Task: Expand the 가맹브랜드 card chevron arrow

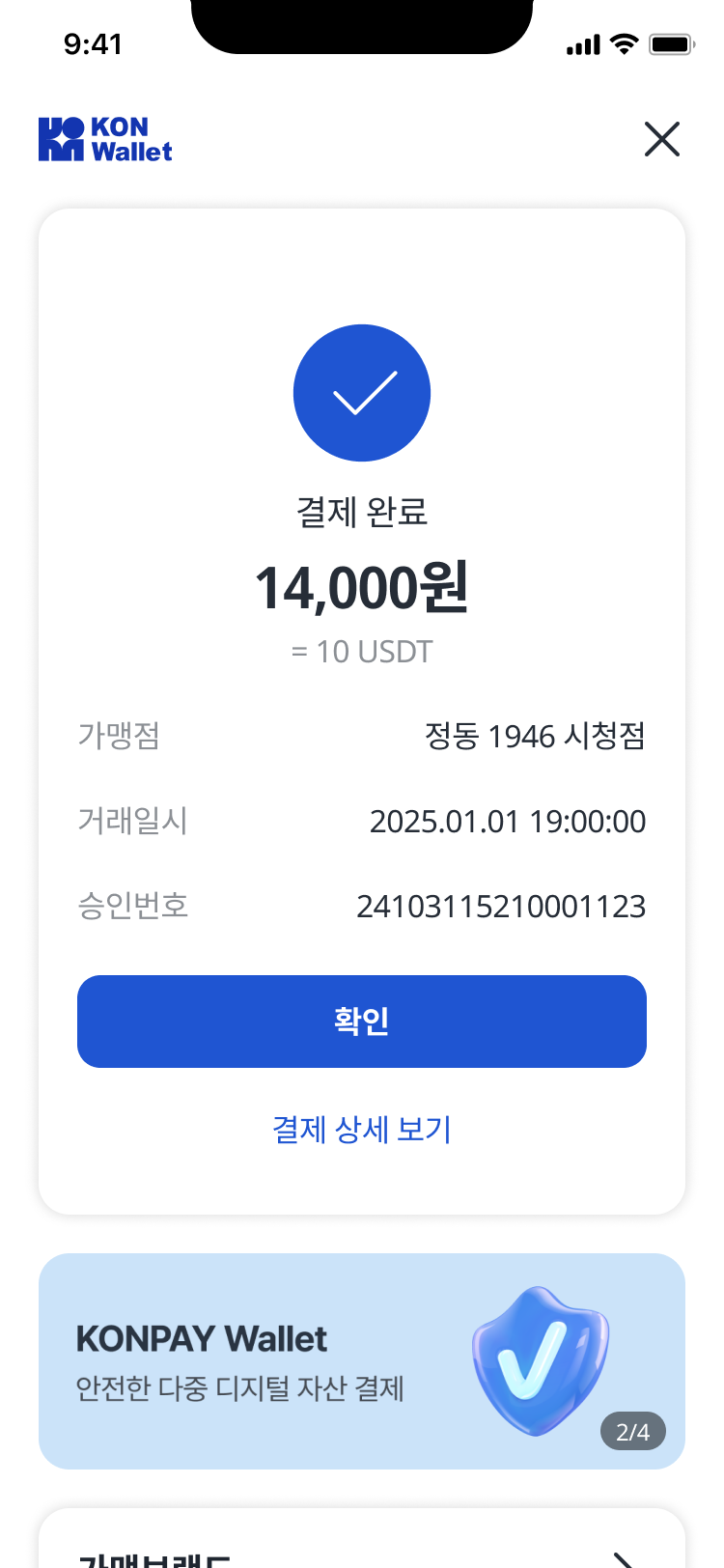Action: click(626, 1556)
